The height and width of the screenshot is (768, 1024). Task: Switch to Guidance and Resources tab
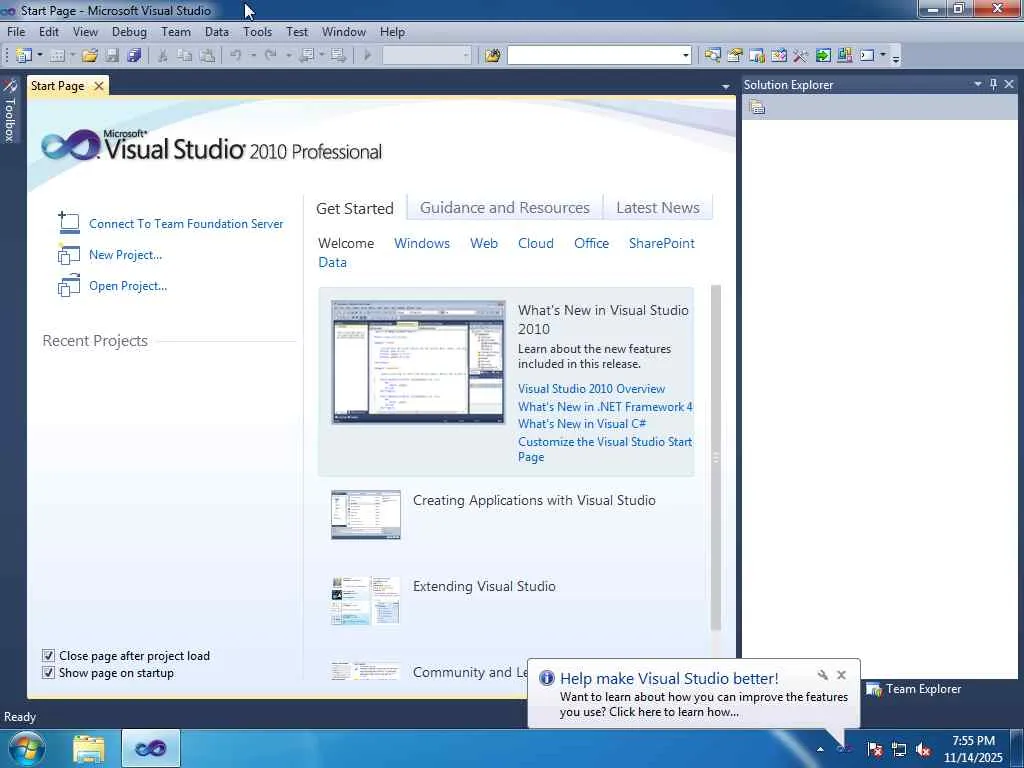(505, 208)
